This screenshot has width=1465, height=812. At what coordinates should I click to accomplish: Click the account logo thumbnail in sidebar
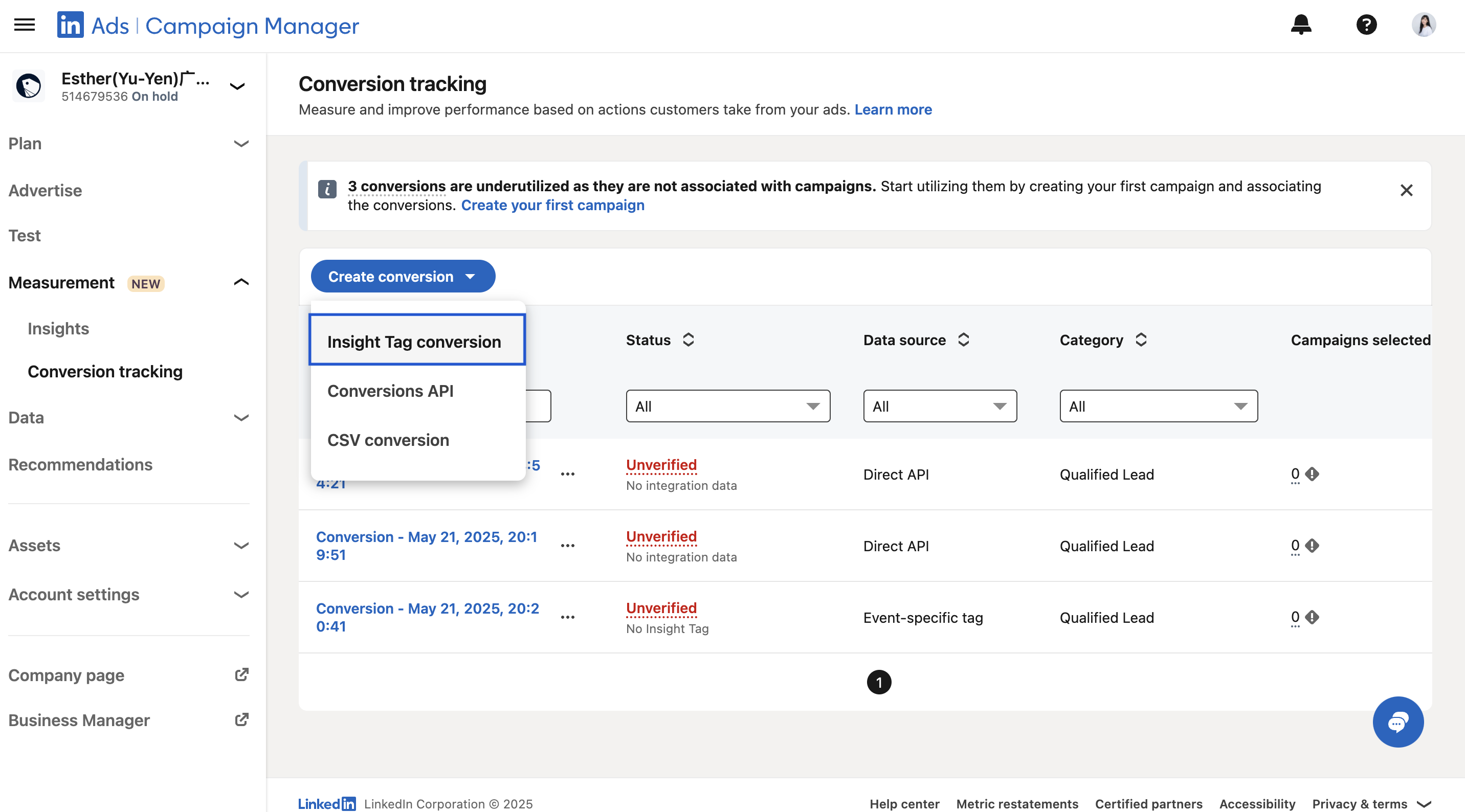tap(29, 86)
